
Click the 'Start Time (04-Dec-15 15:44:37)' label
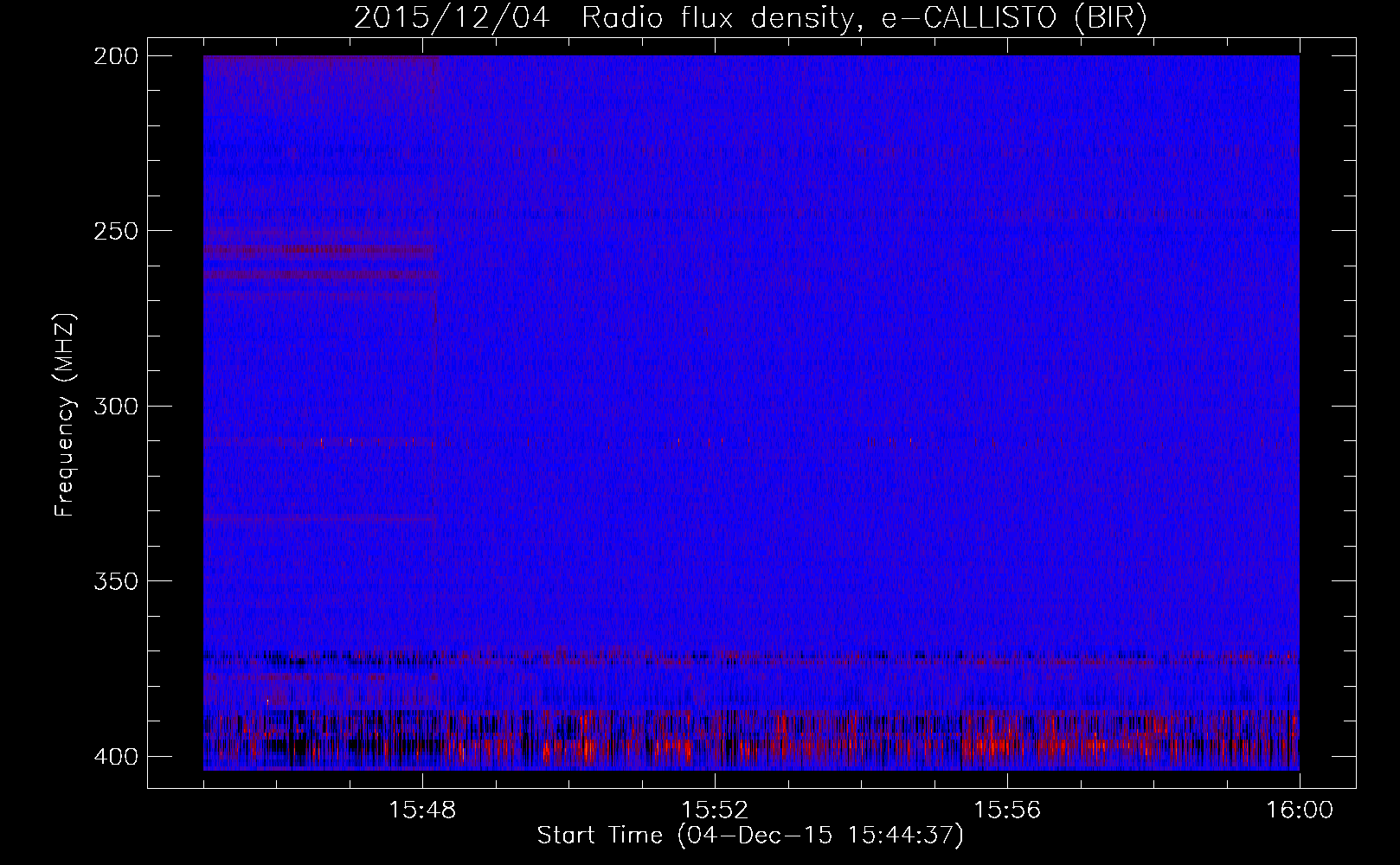(x=750, y=836)
